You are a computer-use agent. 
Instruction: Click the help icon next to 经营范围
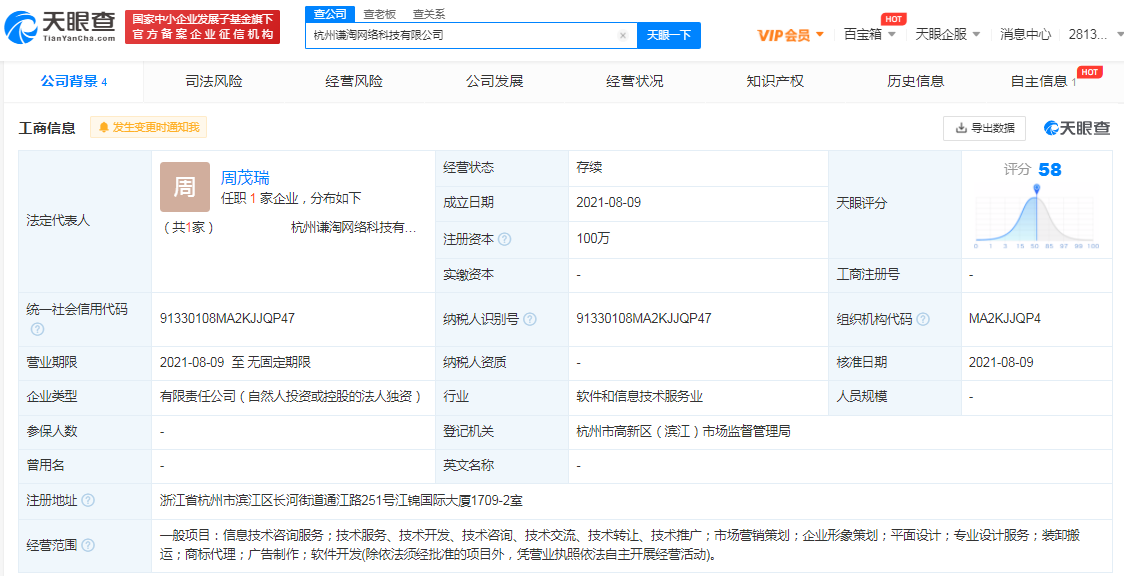point(88,545)
